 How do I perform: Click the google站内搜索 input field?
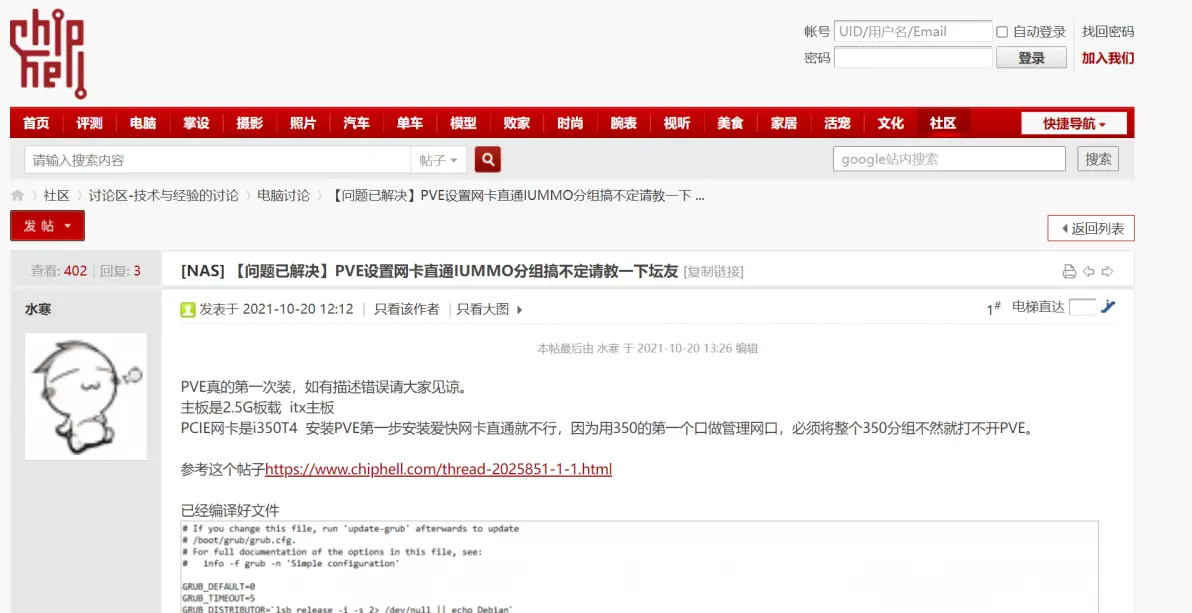point(948,158)
